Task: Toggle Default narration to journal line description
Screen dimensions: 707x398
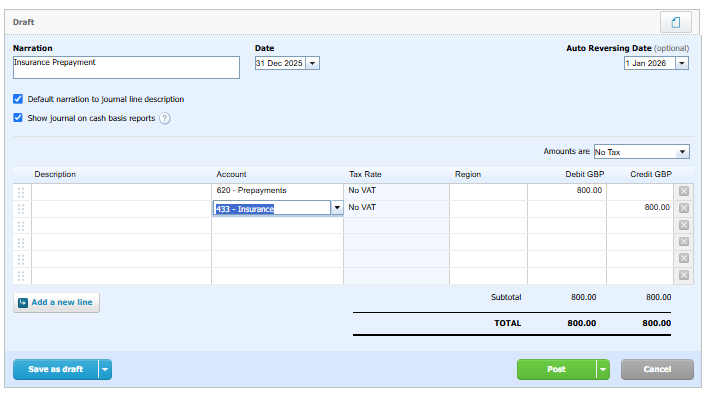Action: click(x=18, y=99)
